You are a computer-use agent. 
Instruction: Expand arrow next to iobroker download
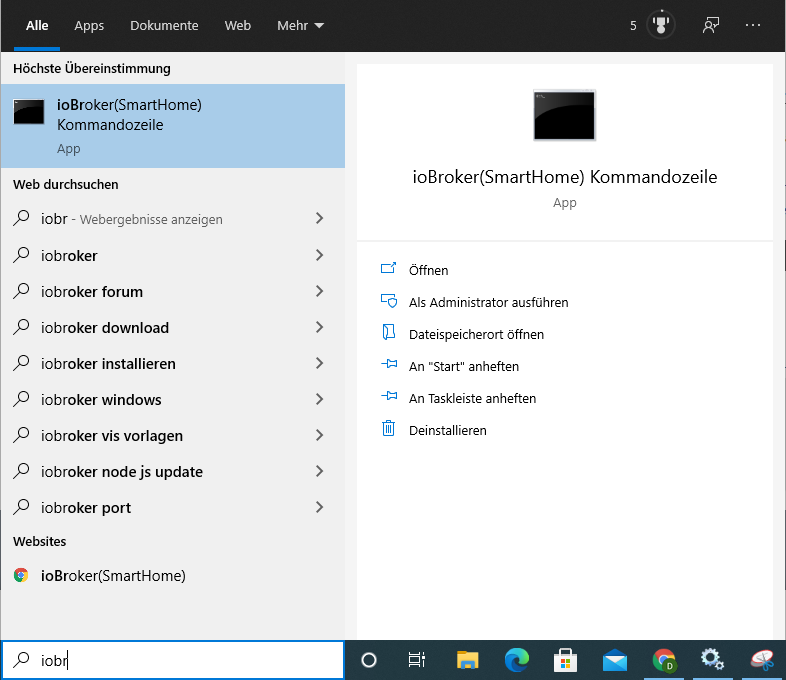(x=319, y=327)
